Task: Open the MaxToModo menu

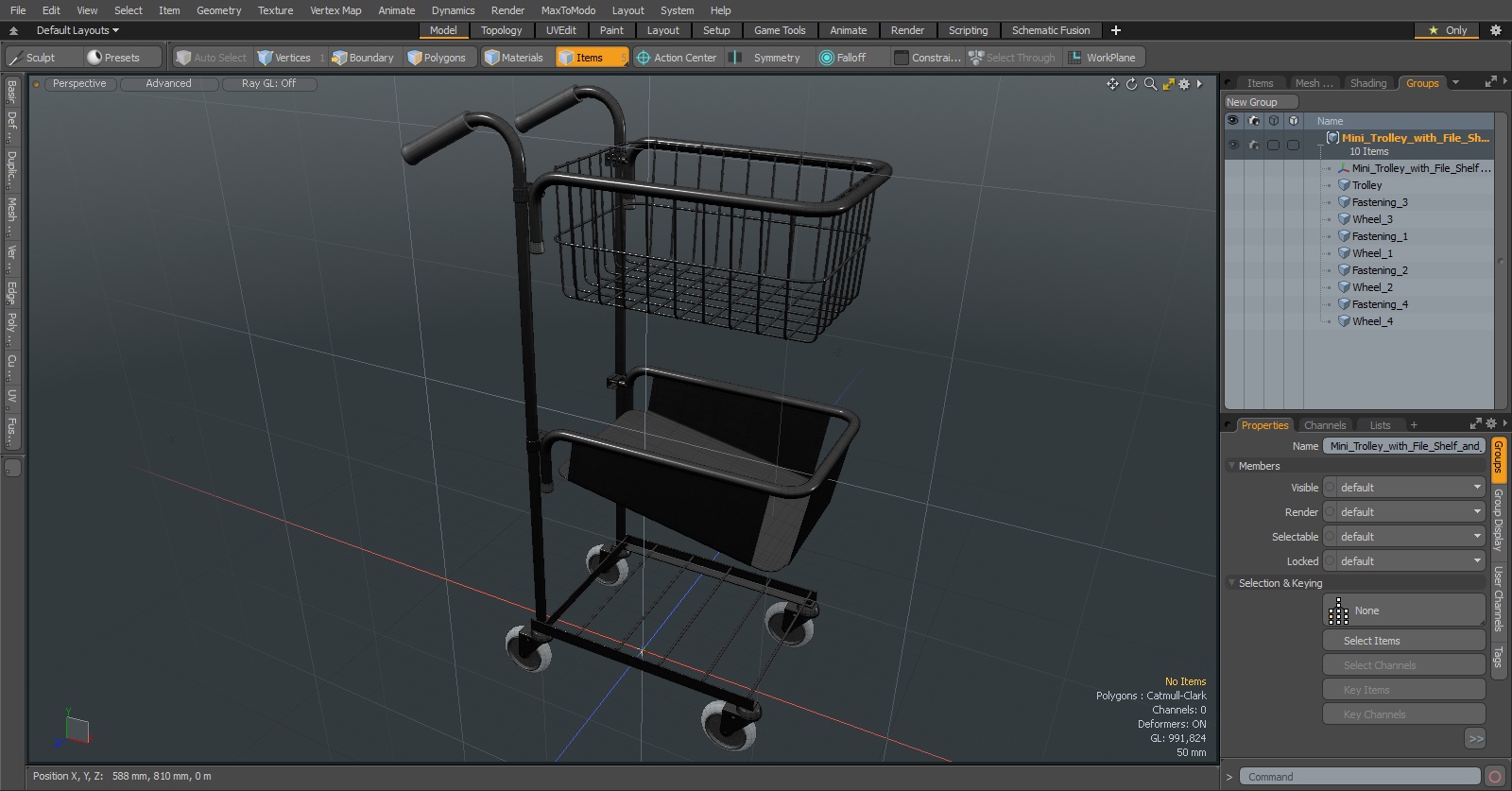Action: [568, 10]
